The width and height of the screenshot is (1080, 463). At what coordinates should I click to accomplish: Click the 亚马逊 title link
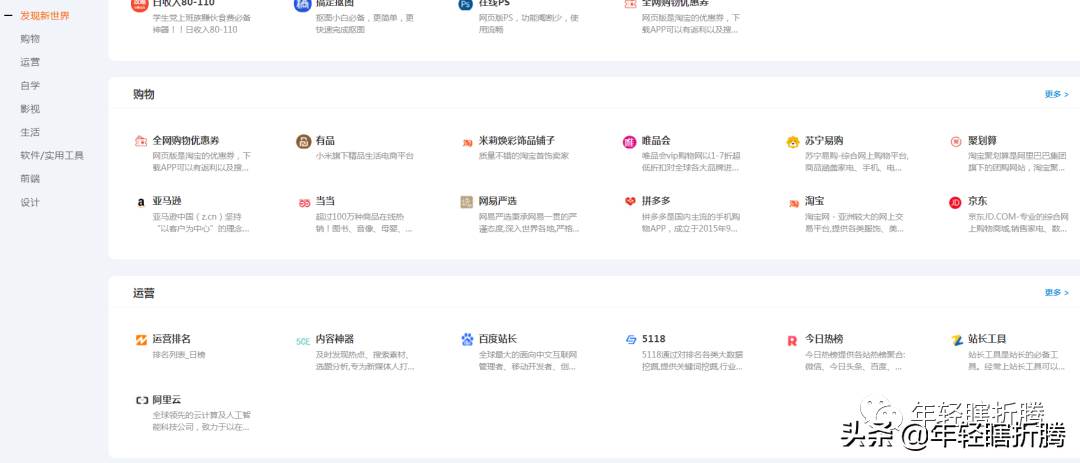(167, 201)
